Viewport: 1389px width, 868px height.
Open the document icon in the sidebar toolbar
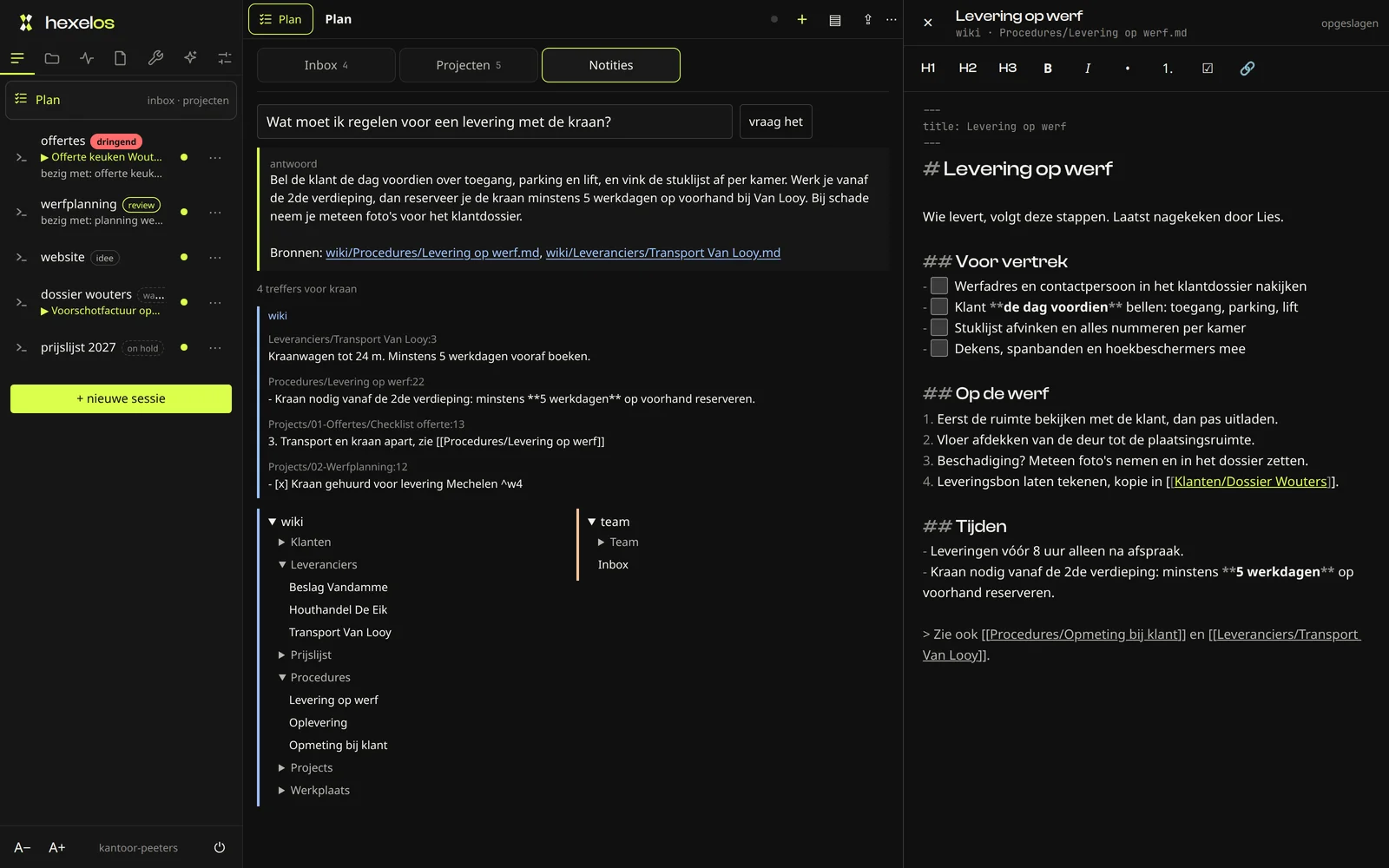pos(121,58)
